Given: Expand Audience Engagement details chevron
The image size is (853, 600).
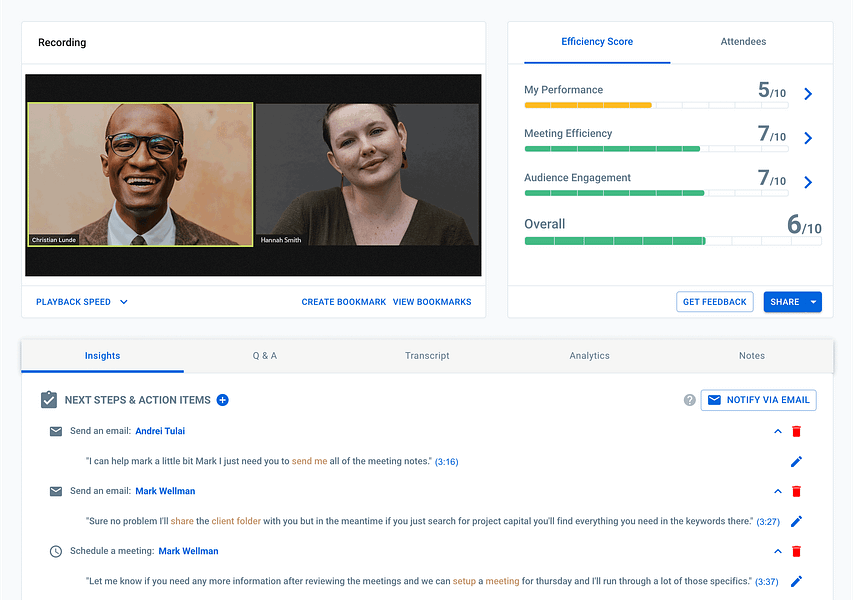Looking at the screenshot, I should pyautogui.click(x=808, y=182).
